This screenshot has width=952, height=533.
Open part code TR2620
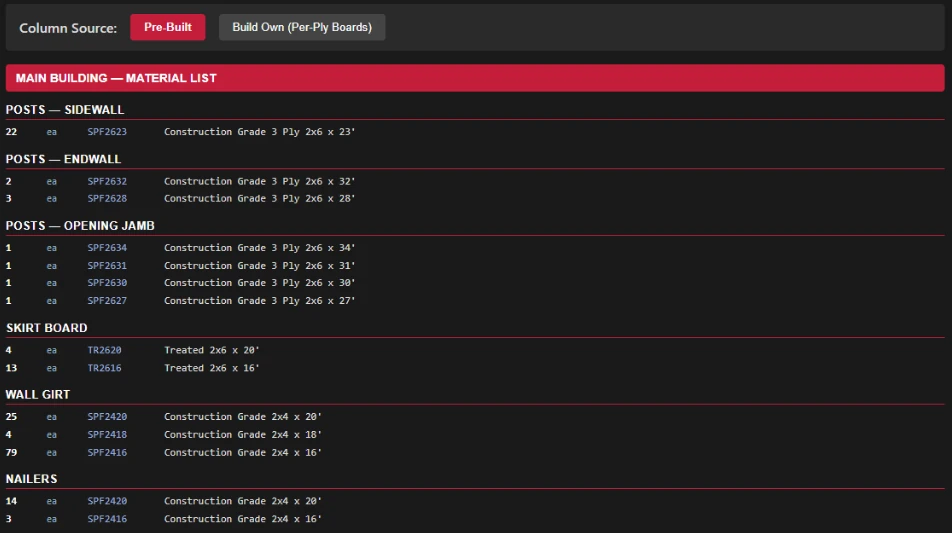point(104,350)
